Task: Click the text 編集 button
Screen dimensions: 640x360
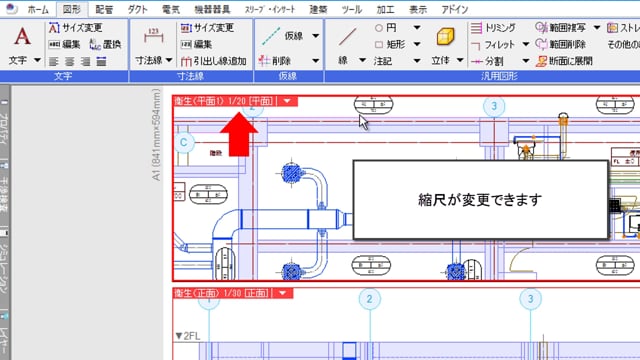Action: pyautogui.click(x=64, y=44)
